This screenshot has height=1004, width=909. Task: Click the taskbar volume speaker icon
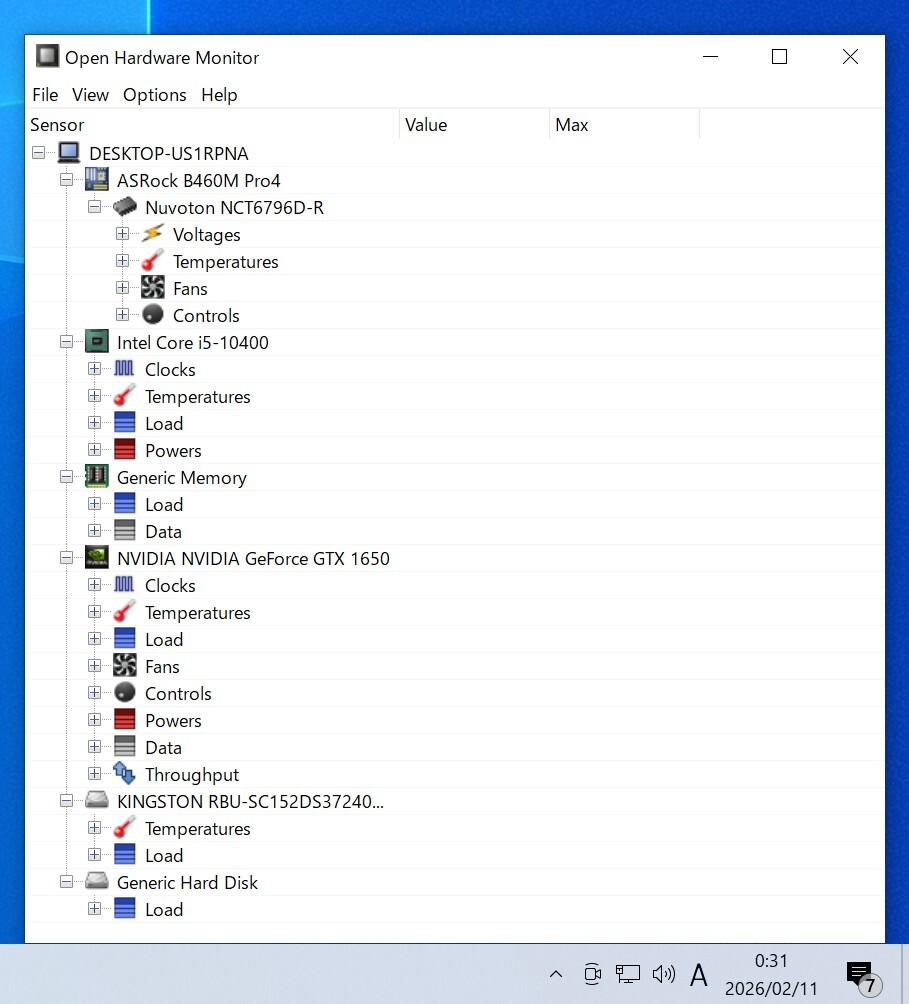point(663,974)
